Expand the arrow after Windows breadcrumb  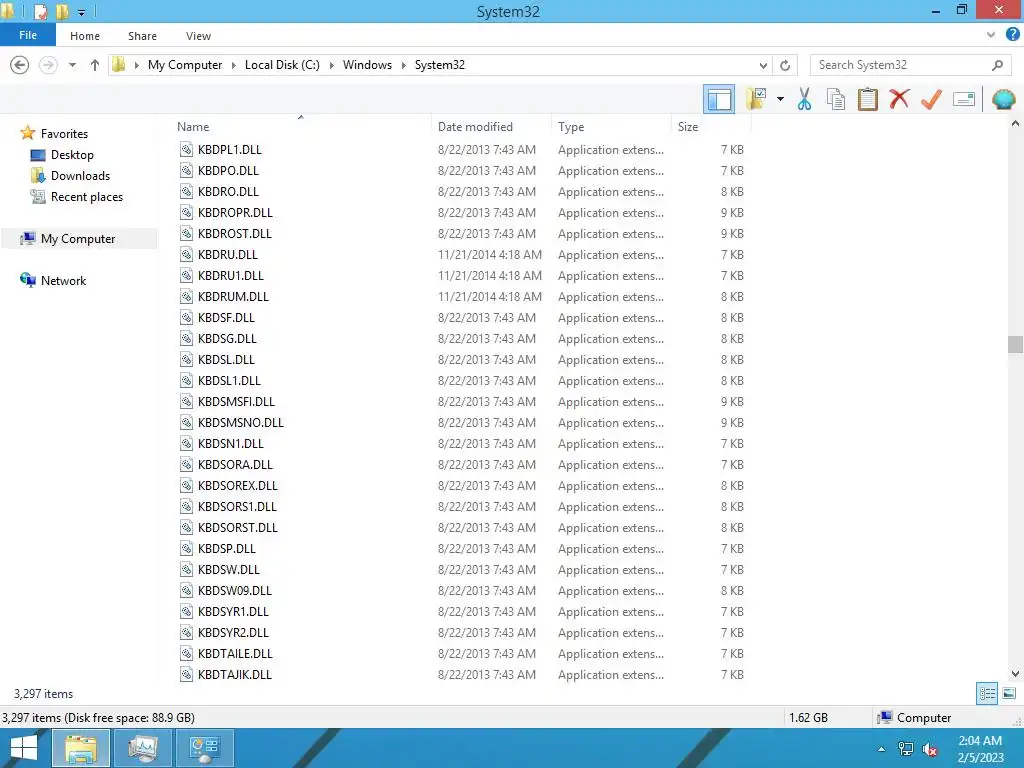[403, 65]
